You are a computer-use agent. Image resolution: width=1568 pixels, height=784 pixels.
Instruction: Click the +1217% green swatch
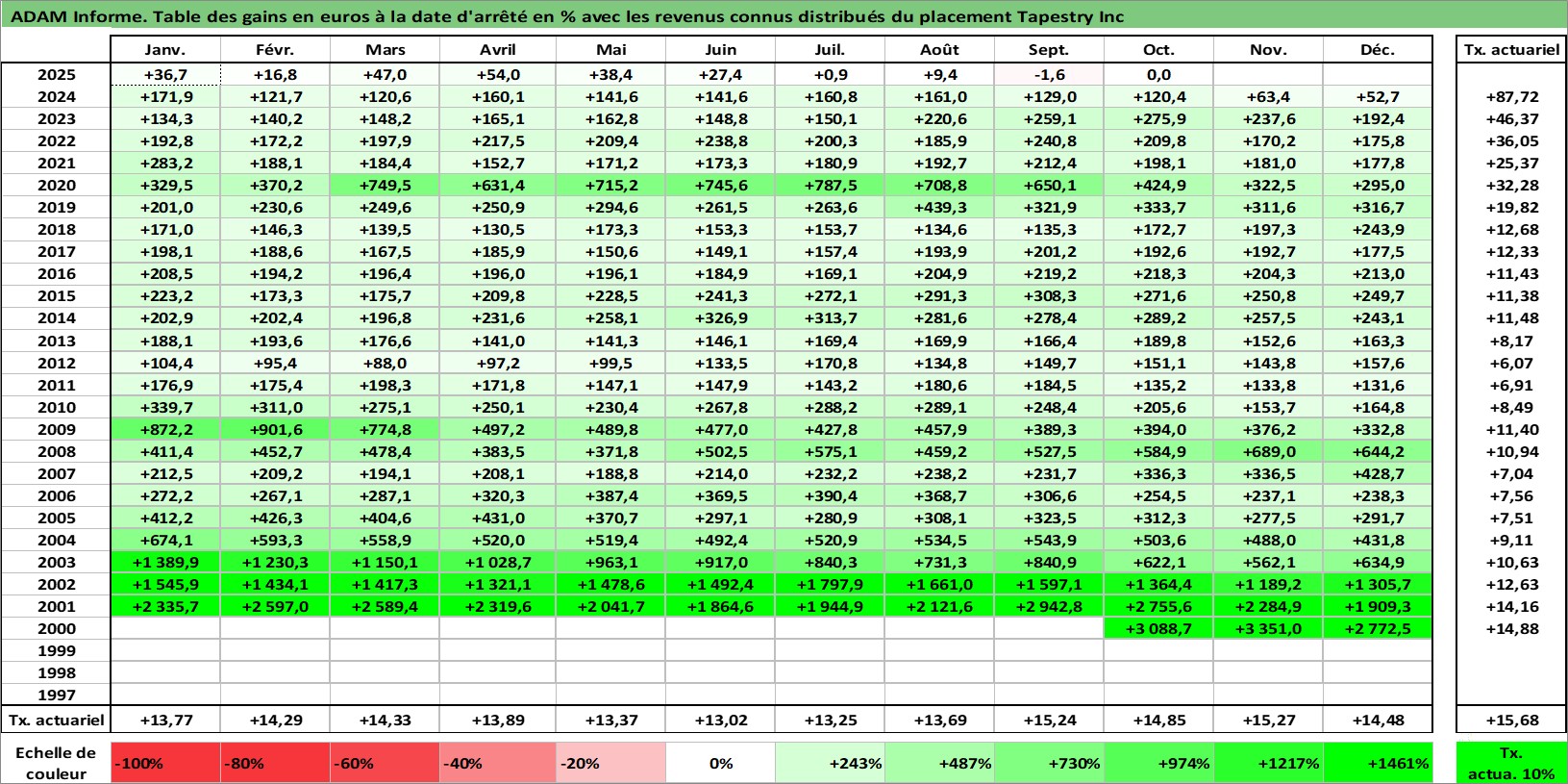(1268, 763)
